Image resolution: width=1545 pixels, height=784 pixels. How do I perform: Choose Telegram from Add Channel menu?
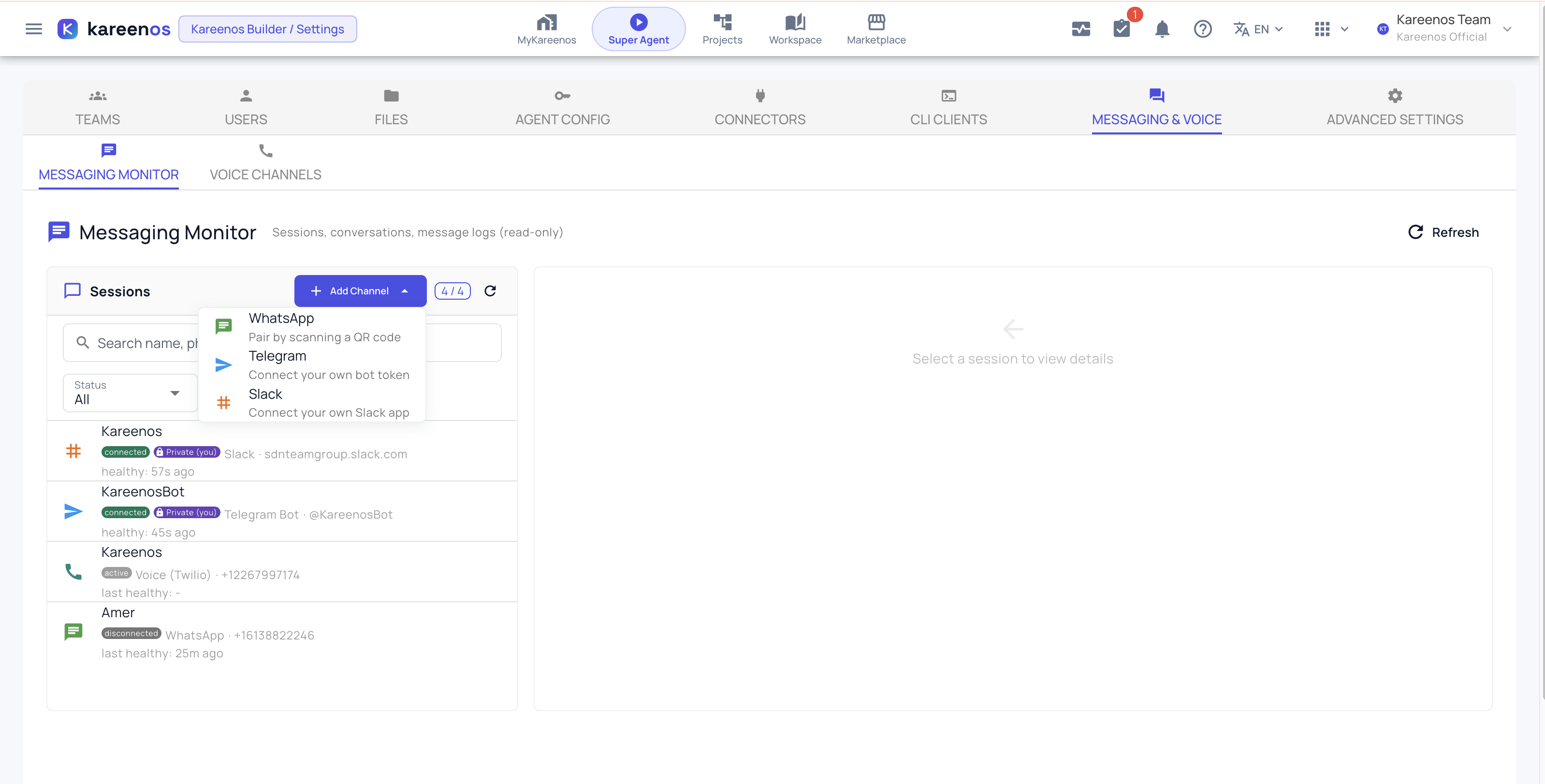[312, 365]
